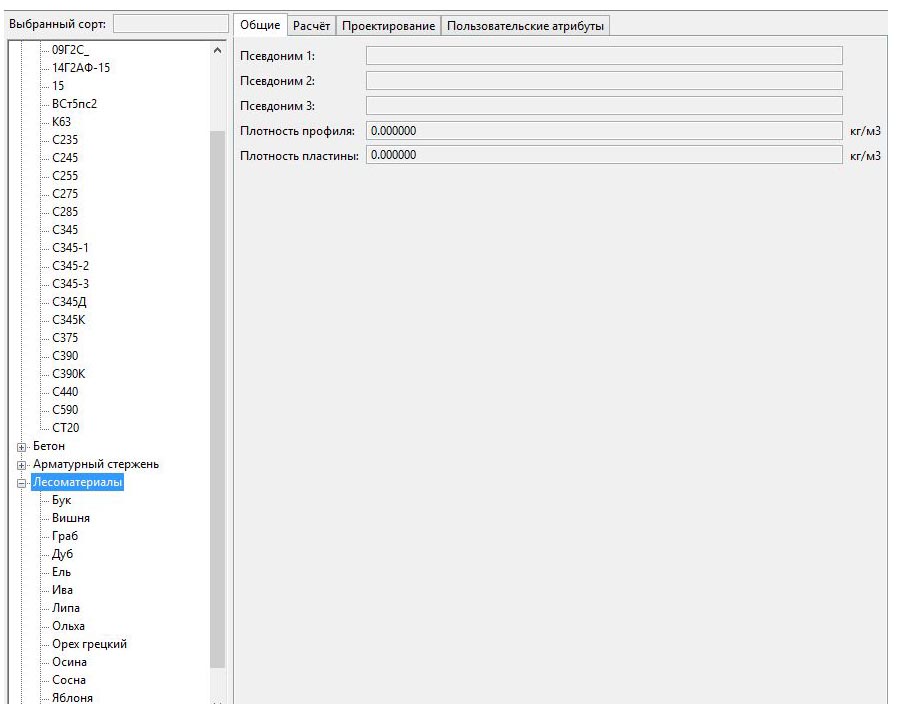
Task: Select the Сосна timber item
Action: pyautogui.click(x=68, y=680)
